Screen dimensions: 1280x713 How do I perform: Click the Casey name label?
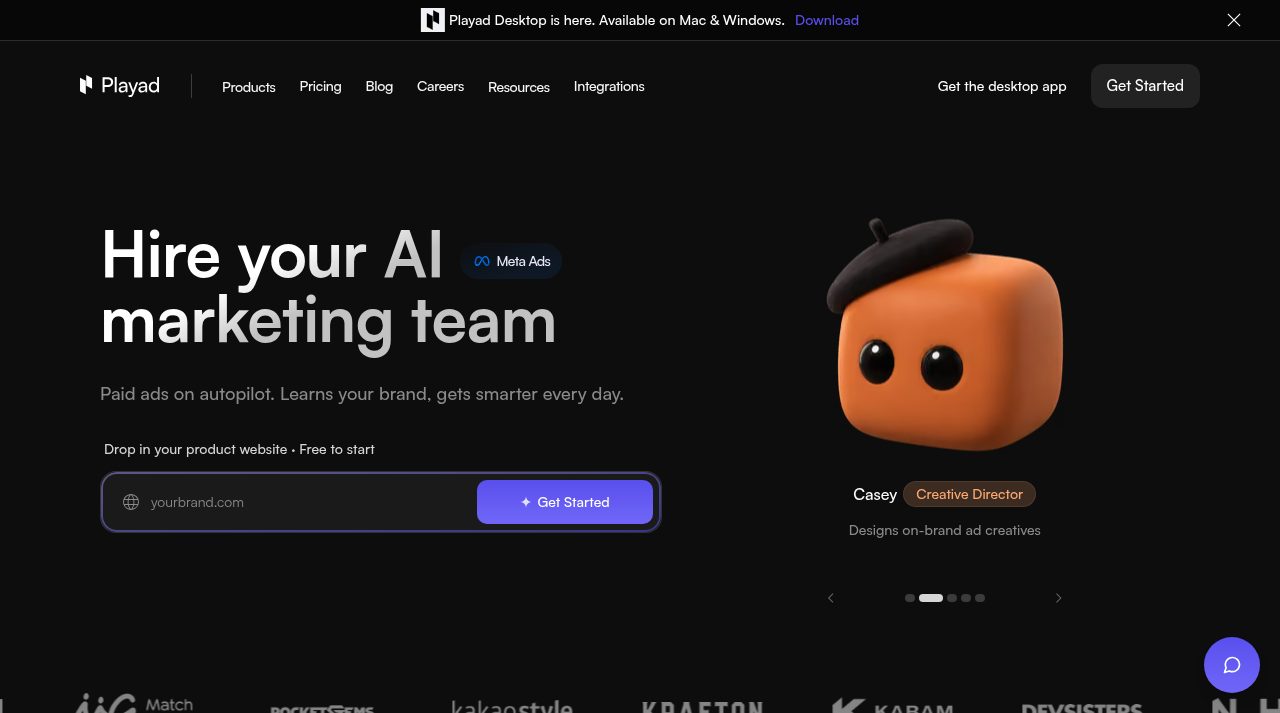tap(875, 494)
